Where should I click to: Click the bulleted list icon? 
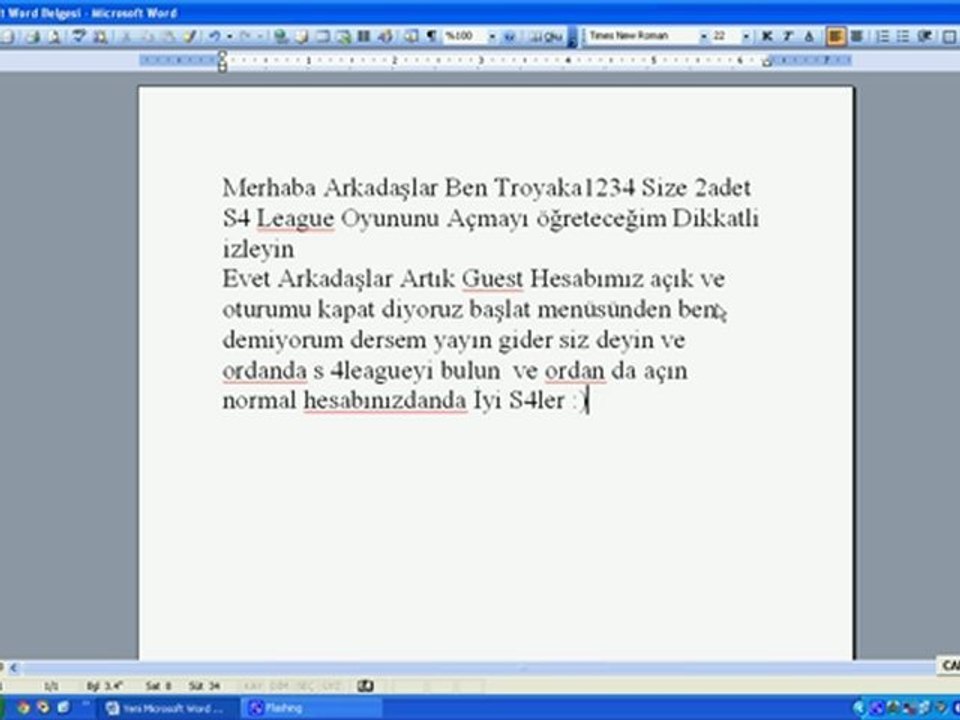(x=903, y=37)
